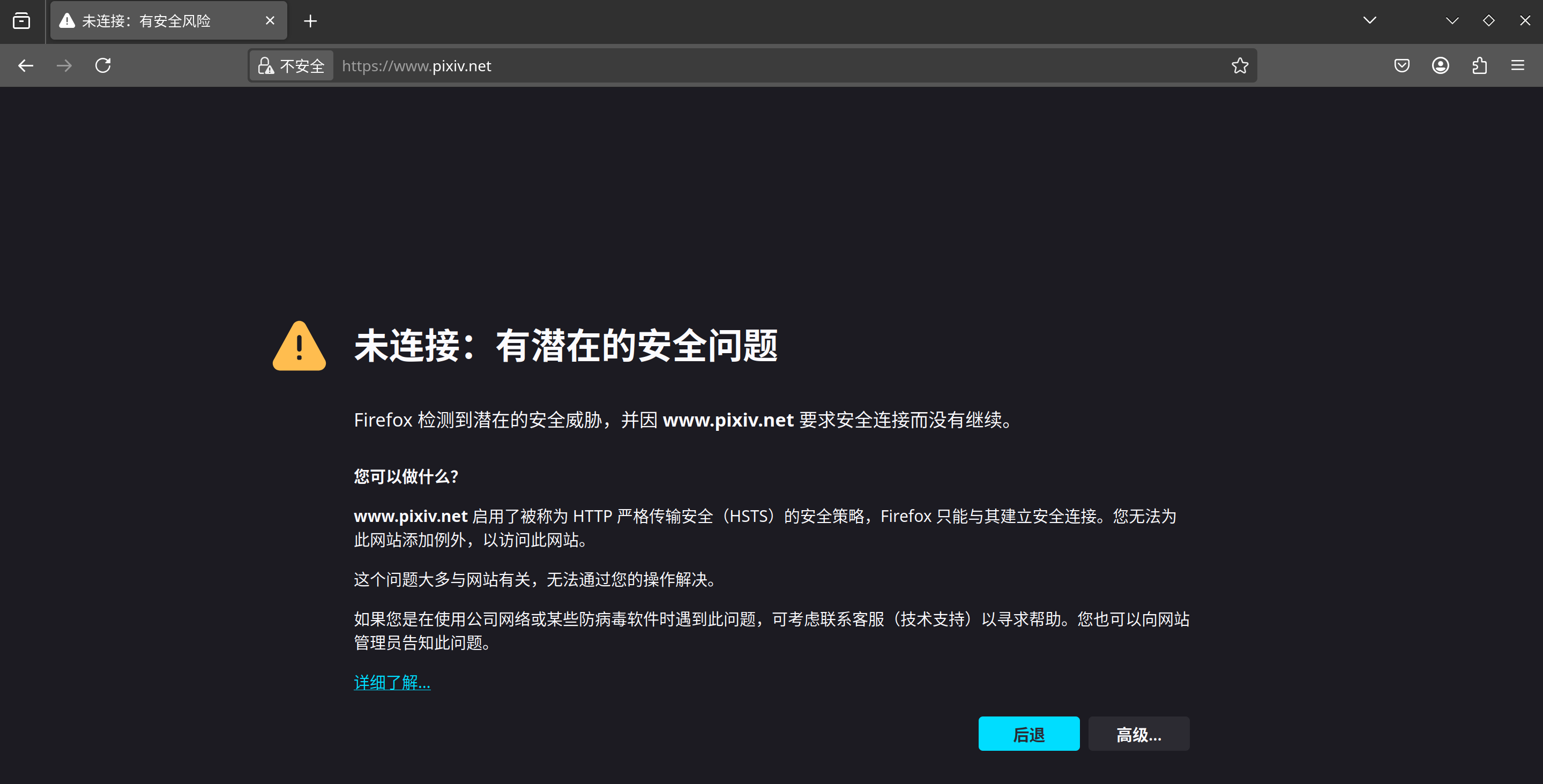Click the 后退 button
The image size is (1543, 784).
click(x=1028, y=734)
